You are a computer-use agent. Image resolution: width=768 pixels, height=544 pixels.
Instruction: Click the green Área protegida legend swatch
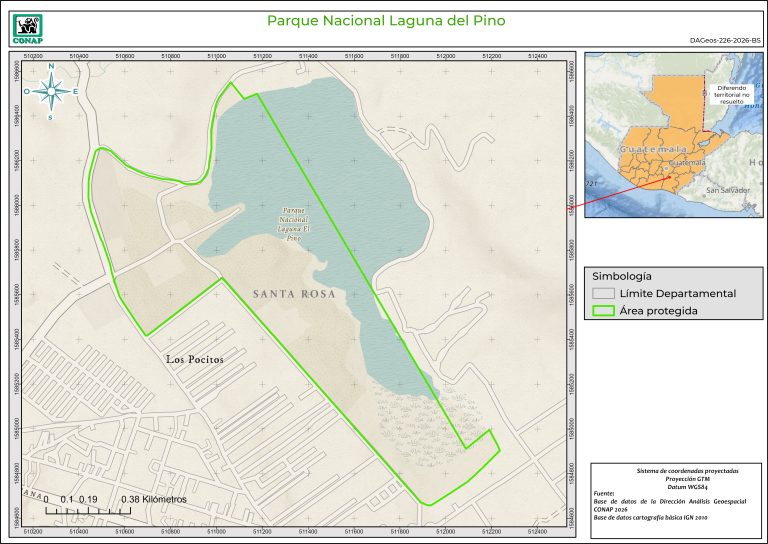[x=604, y=311]
